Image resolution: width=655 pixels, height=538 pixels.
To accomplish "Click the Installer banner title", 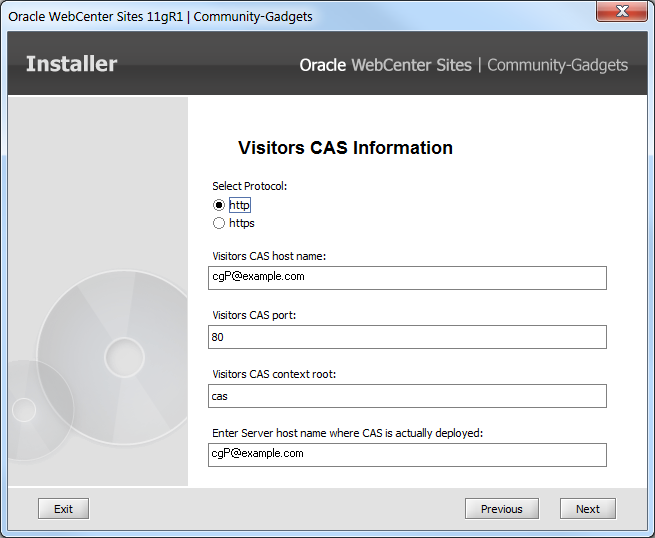I will click(x=71, y=64).
